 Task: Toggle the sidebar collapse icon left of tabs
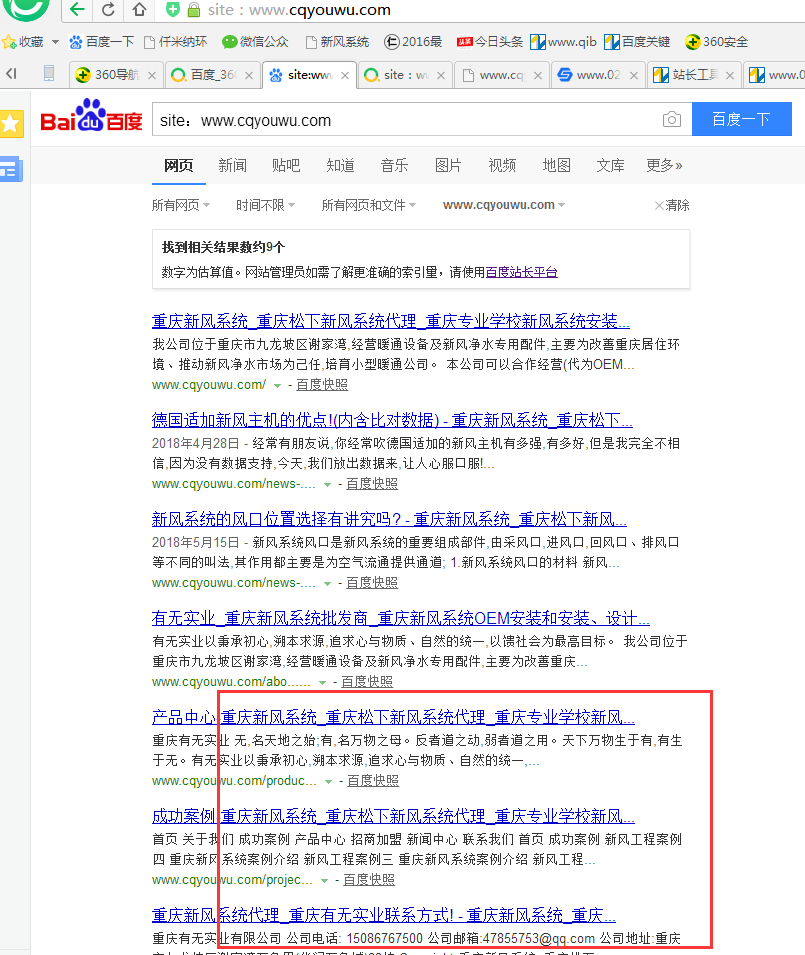(x=12, y=74)
